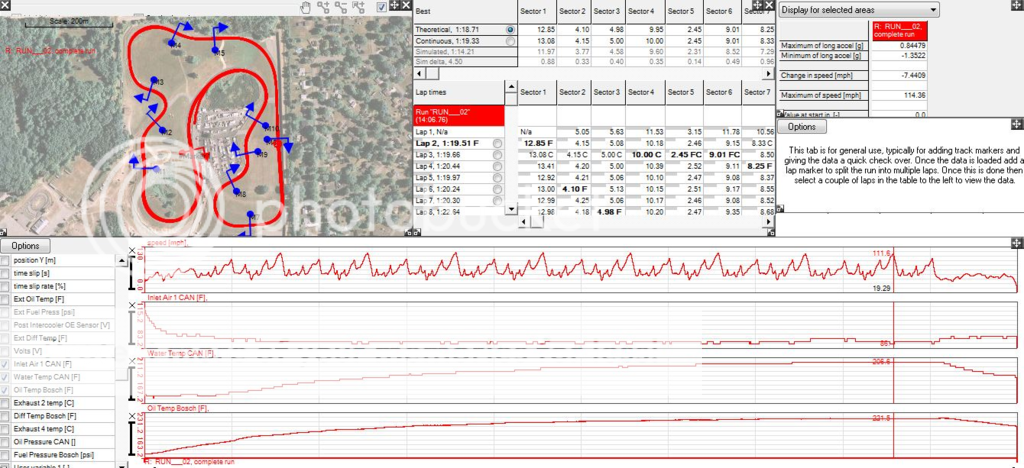Select the Theoretical best lap radio button

point(511,30)
